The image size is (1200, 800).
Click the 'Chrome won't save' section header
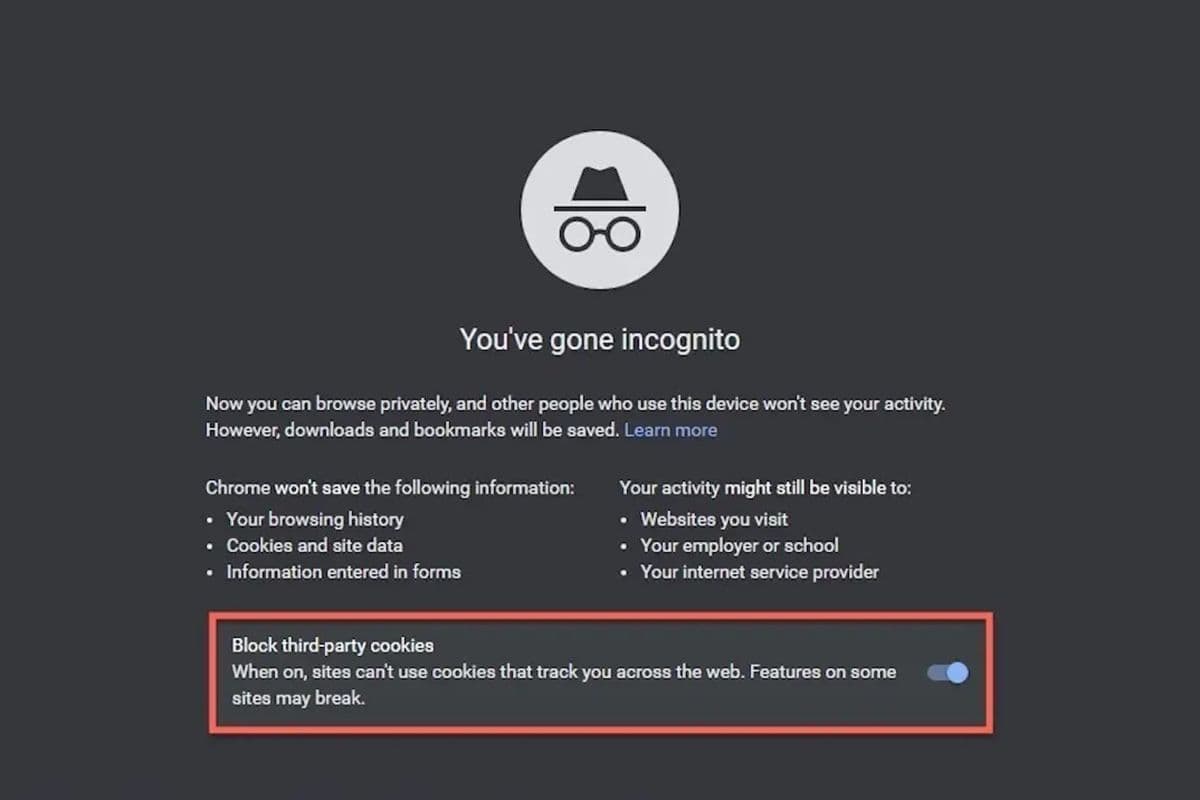point(389,488)
